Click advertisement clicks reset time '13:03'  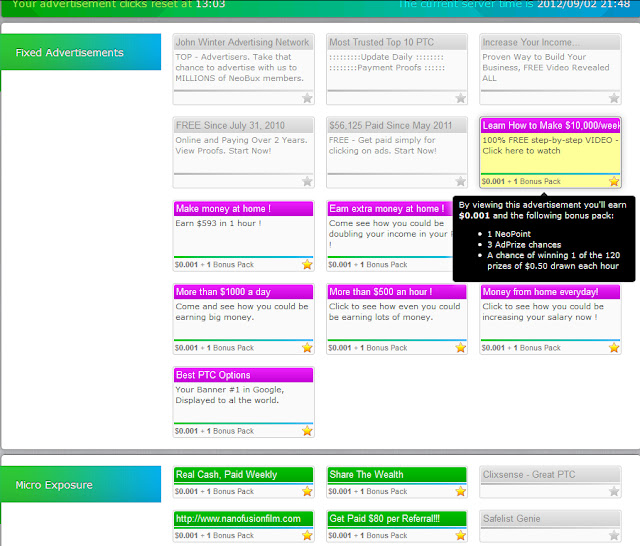click(210, 4)
